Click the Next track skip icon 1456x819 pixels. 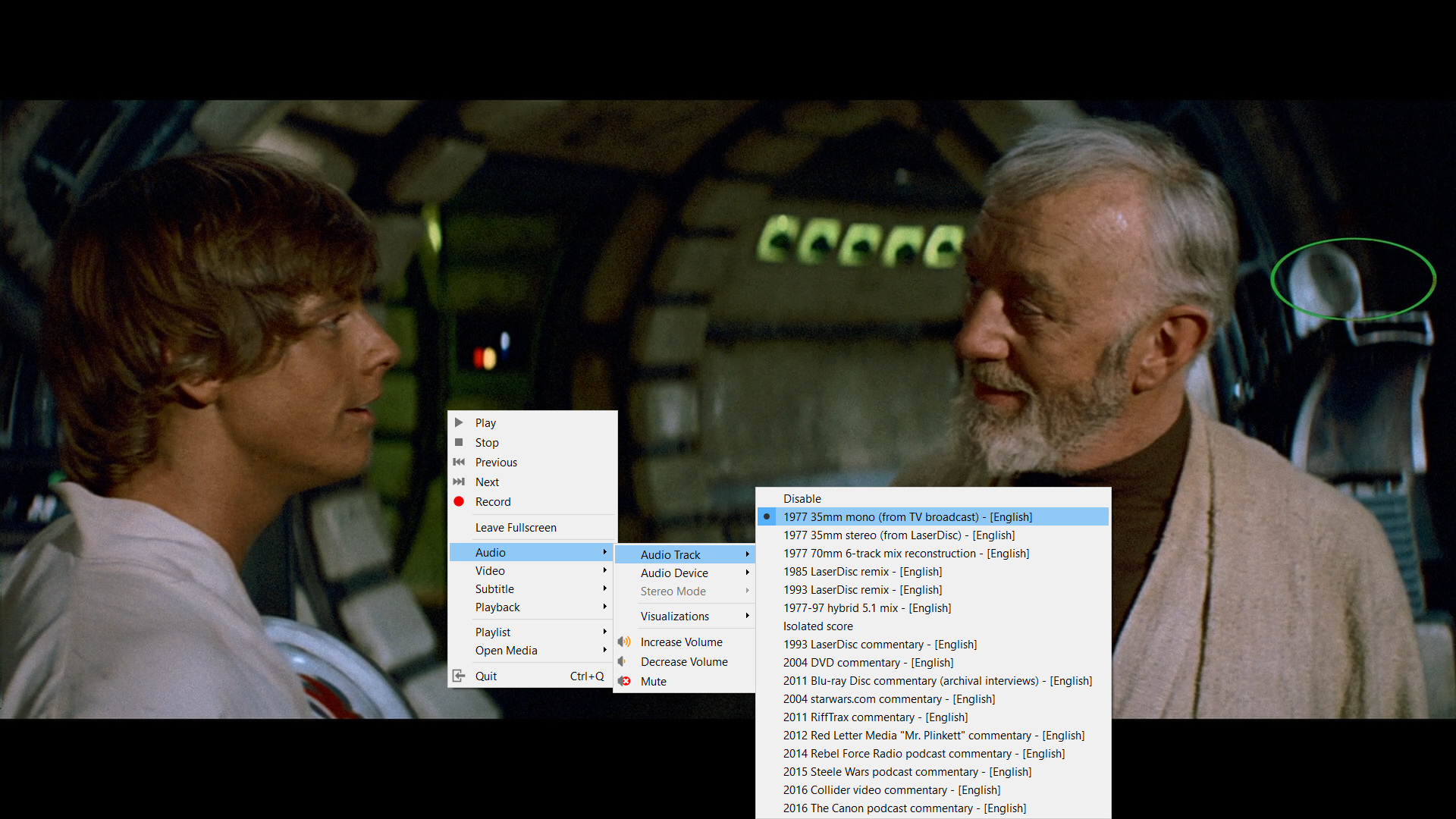(459, 482)
